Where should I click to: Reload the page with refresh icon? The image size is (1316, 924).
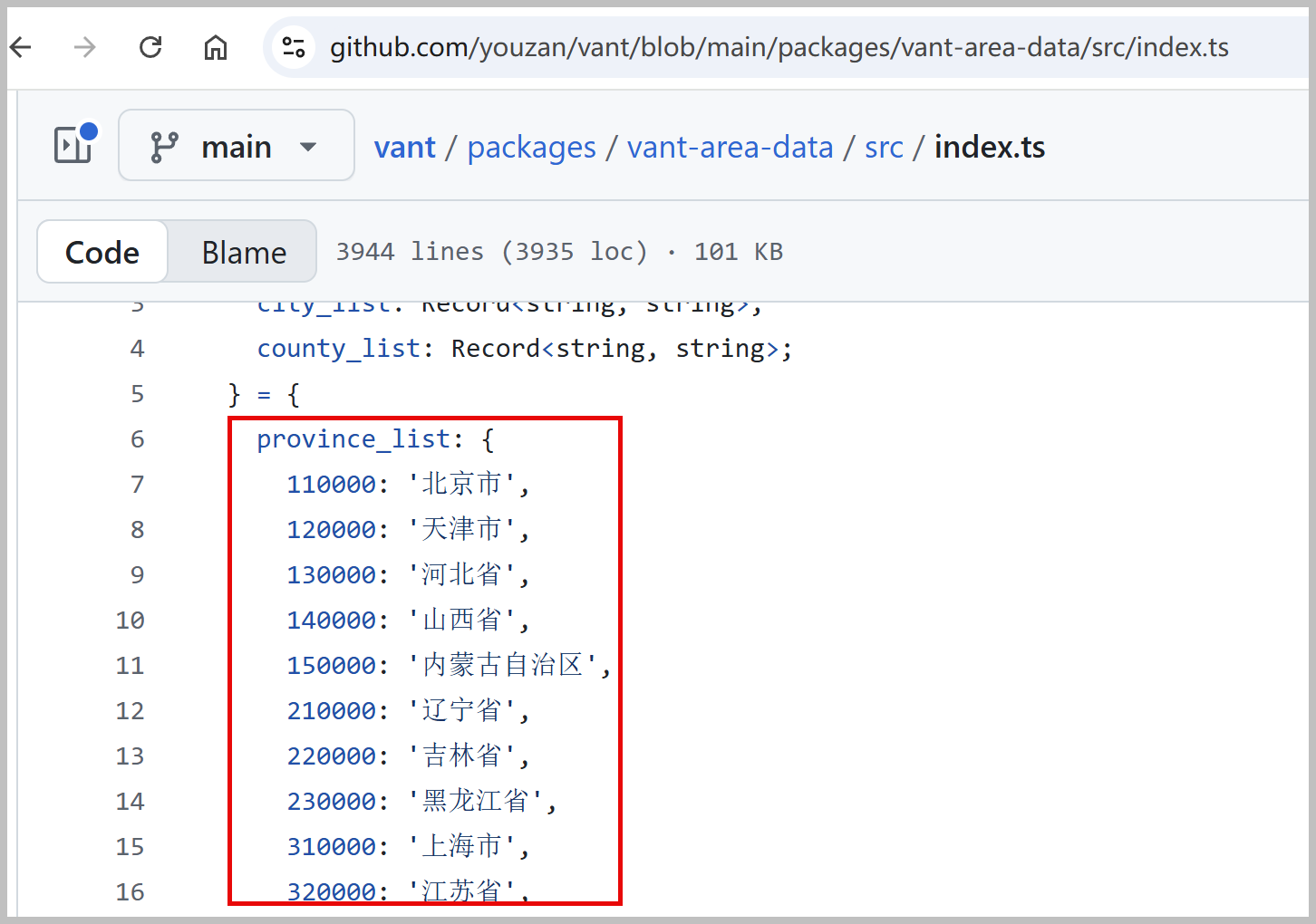150,47
